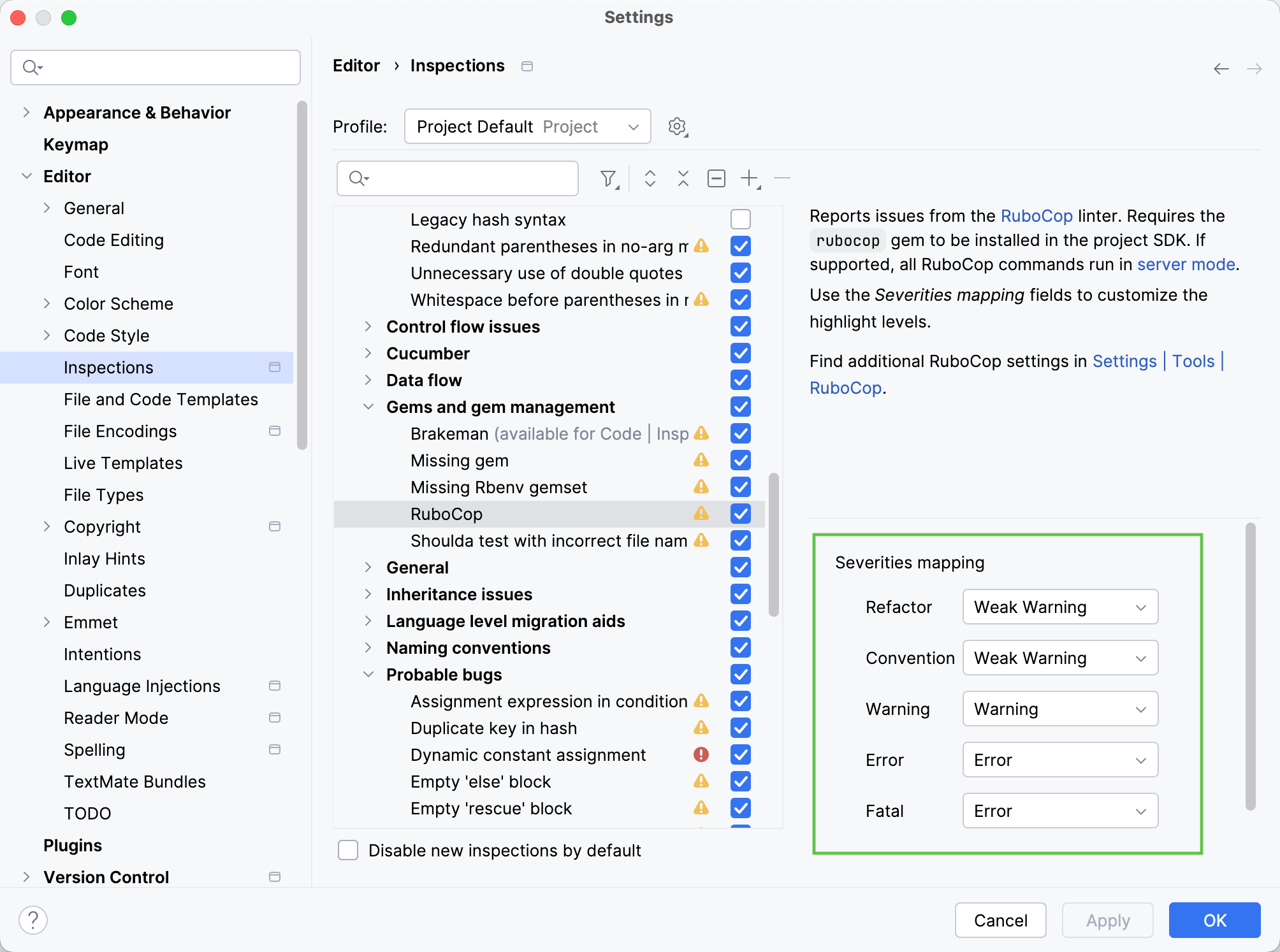Click inside the inspection search field
This screenshot has height=952, width=1280.
click(x=456, y=178)
